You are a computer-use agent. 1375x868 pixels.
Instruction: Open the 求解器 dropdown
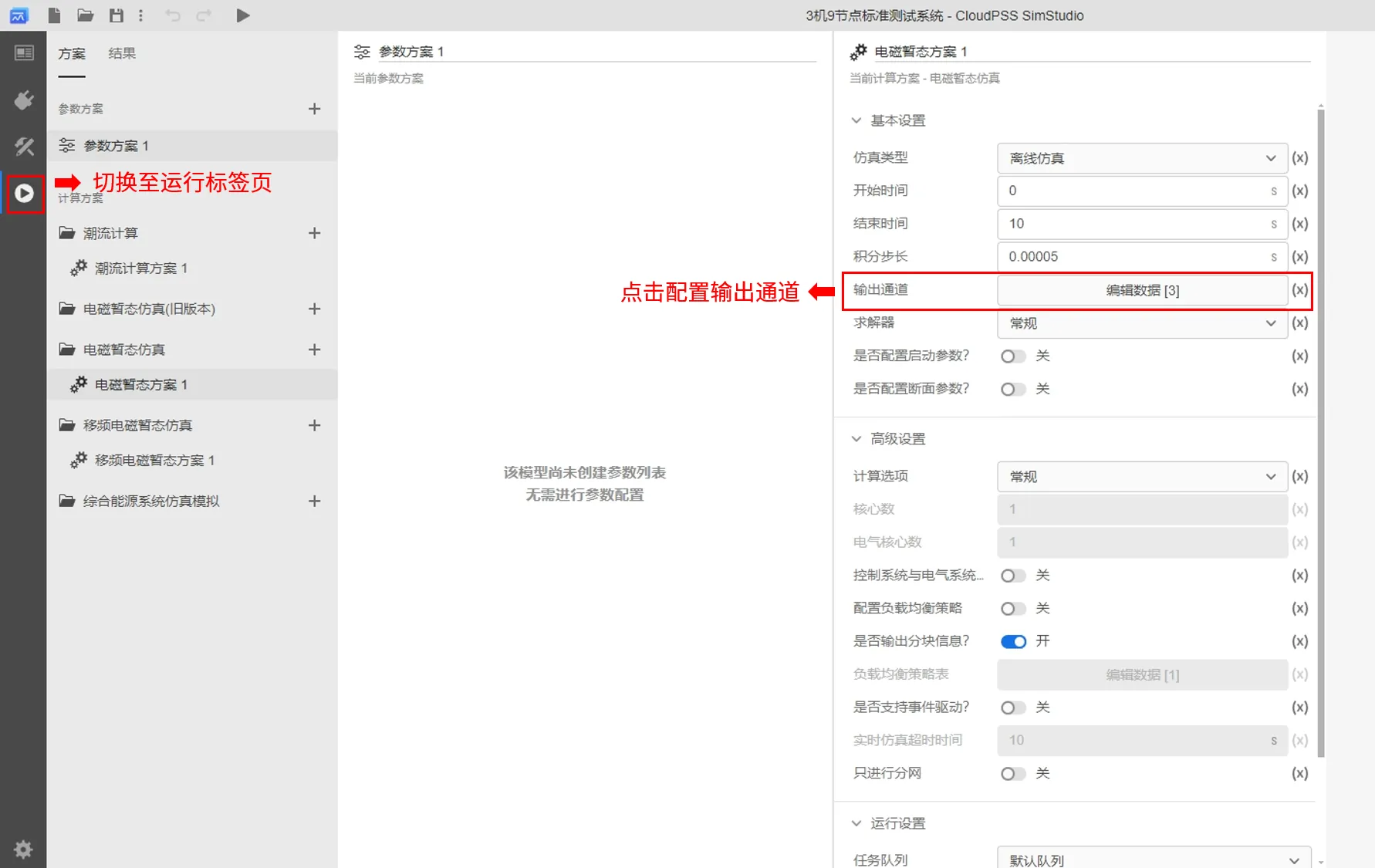(1142, 323)
